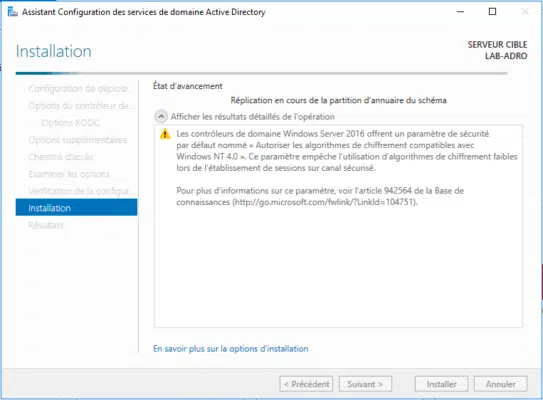Screen dimensions: 543x400
Task: Minimize the wizard window
Action: pos(460,12)
